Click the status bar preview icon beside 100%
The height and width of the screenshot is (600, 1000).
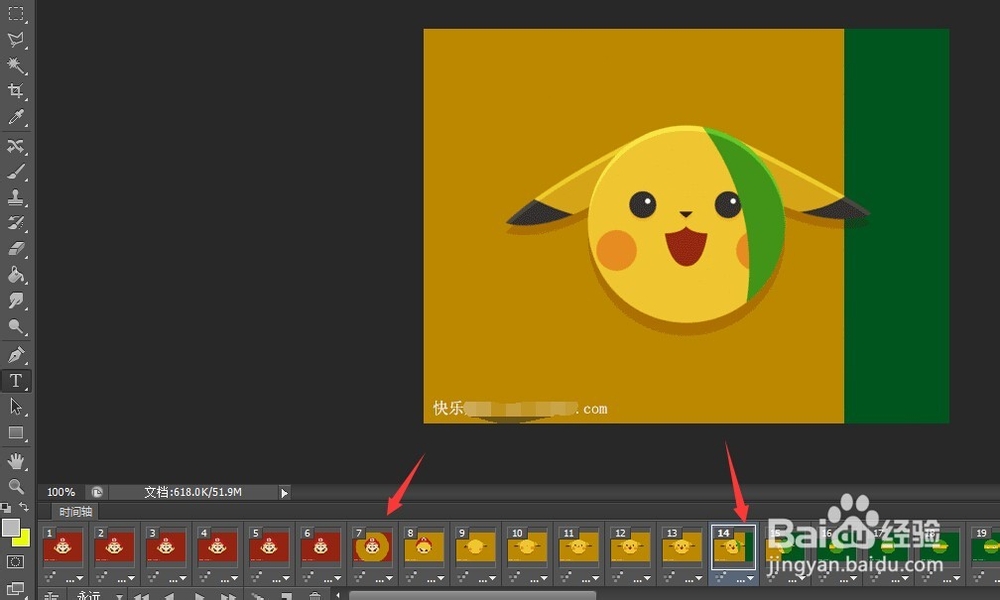pyautogui.click(x=97, y=492)
